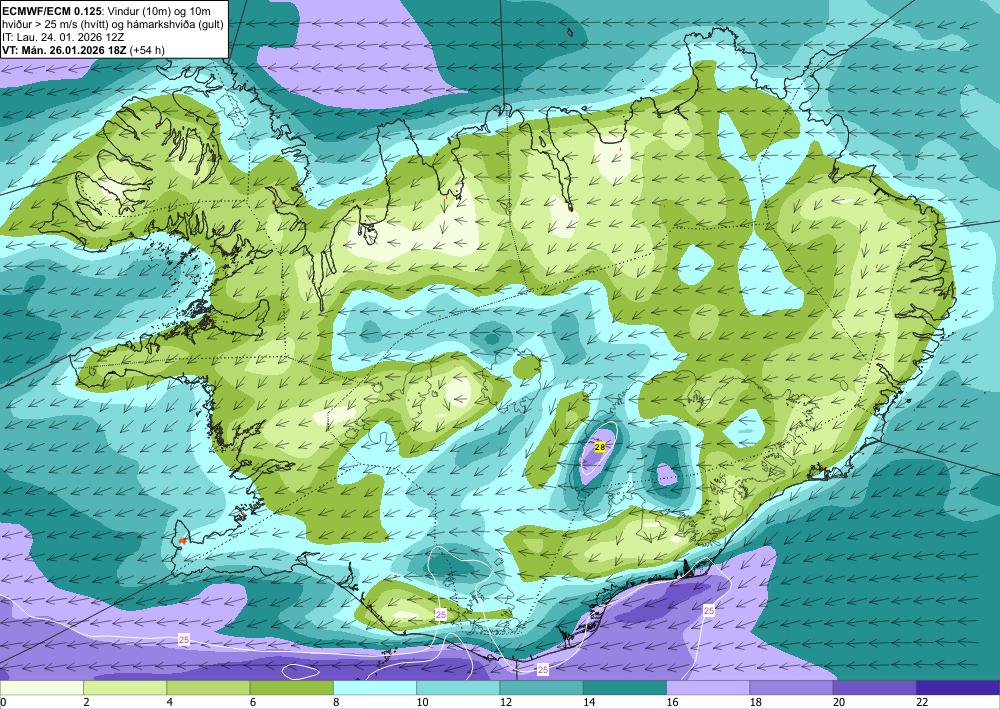Pick the dark indigo above-22 legend swatch

(x=958, y=688)
